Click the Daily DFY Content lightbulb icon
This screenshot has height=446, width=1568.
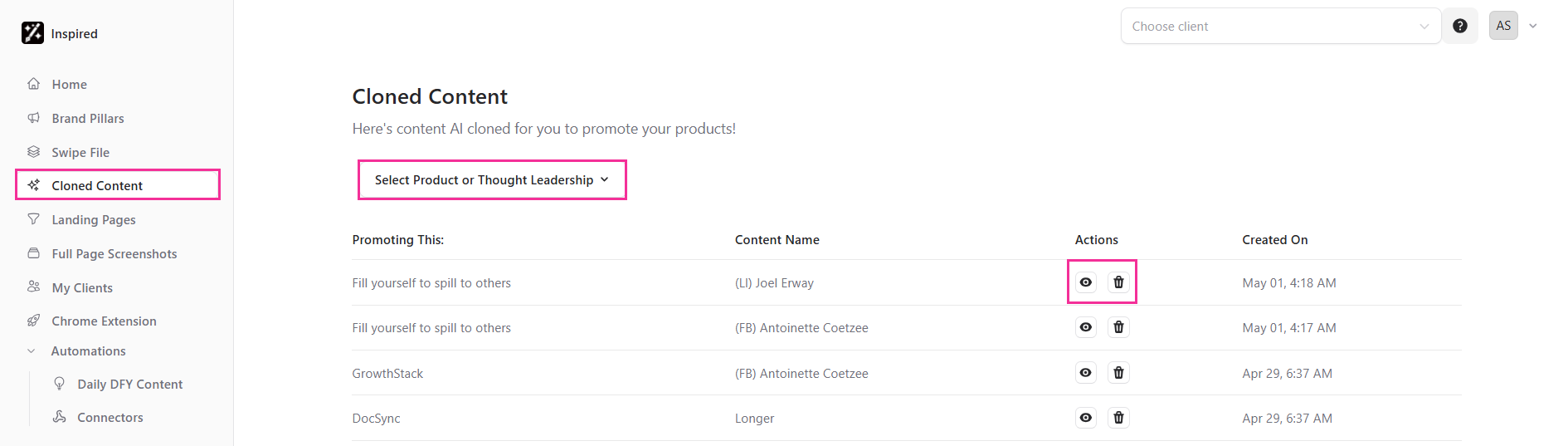pyautogui.click(x=60, y=384)
